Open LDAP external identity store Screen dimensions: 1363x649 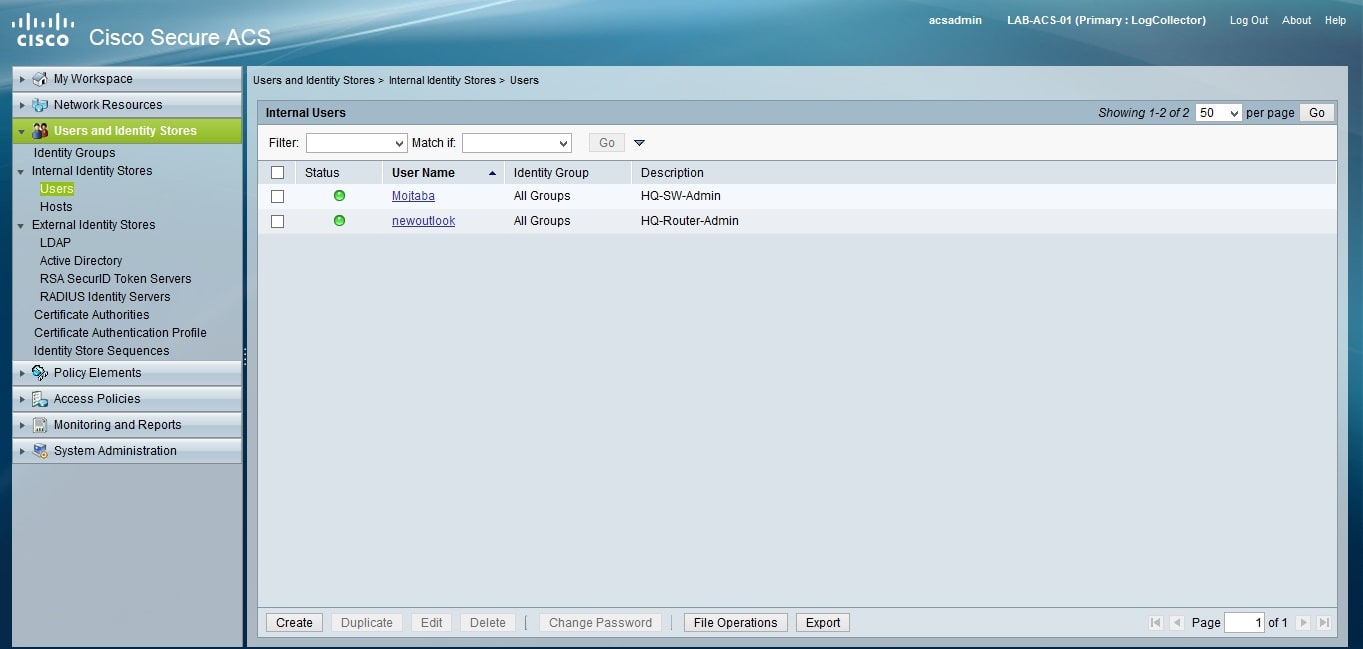[x=55, y=243]
